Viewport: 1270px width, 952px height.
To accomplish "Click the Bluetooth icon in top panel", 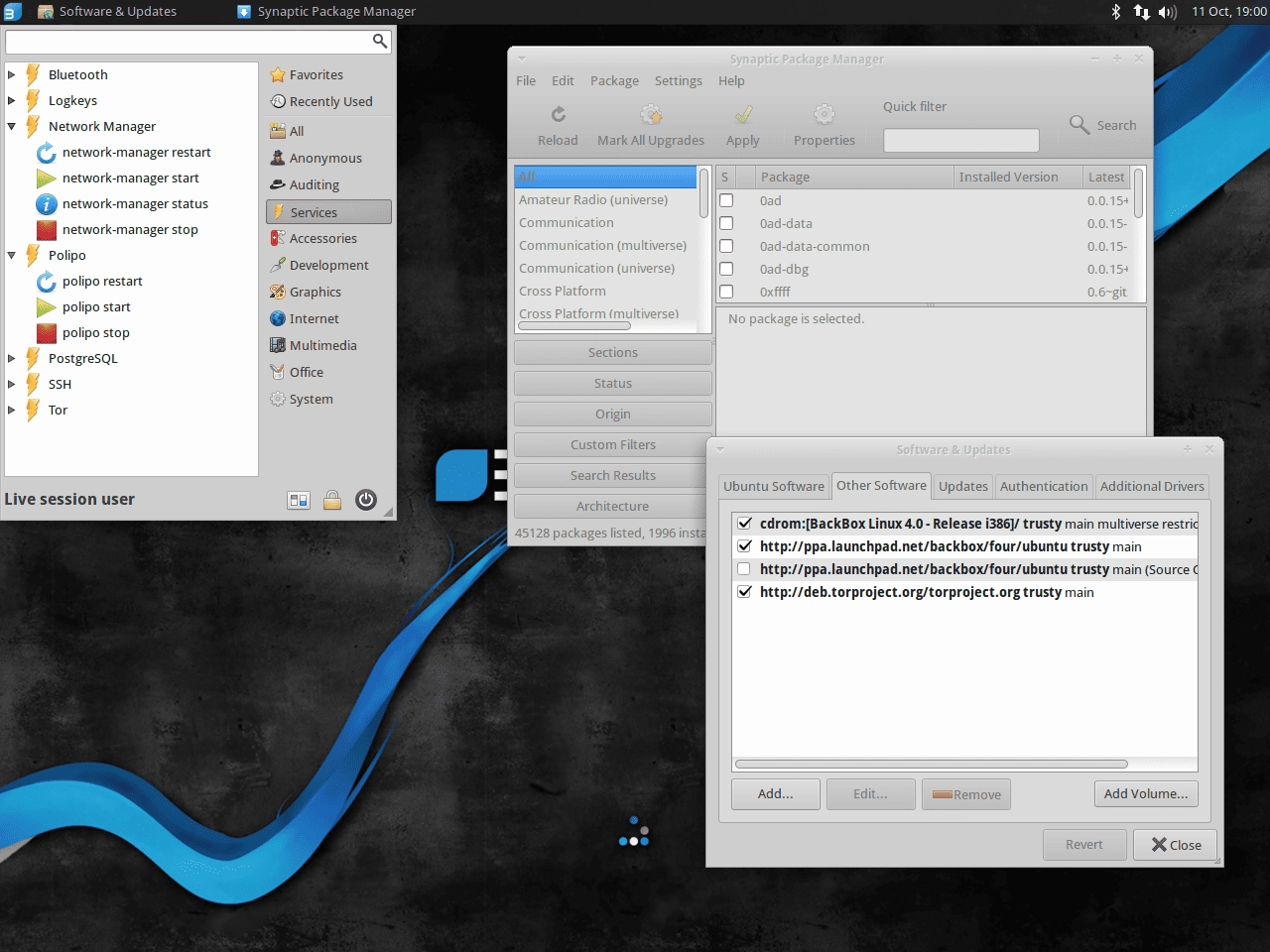I will (x=1115, y=12).
